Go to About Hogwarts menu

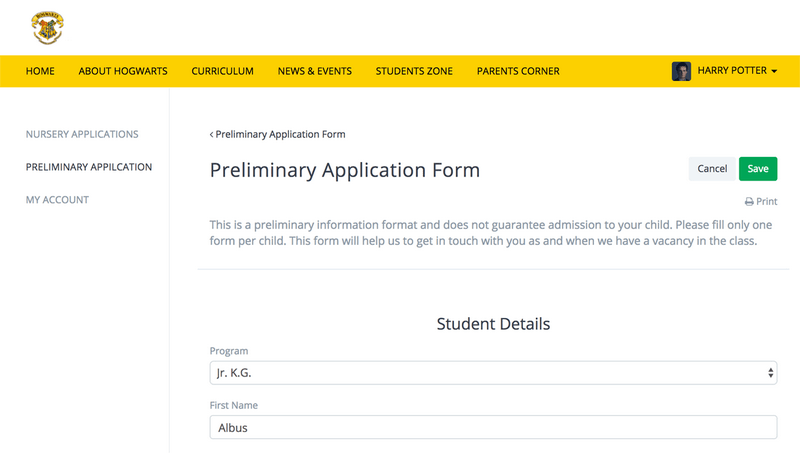[123, 71]
